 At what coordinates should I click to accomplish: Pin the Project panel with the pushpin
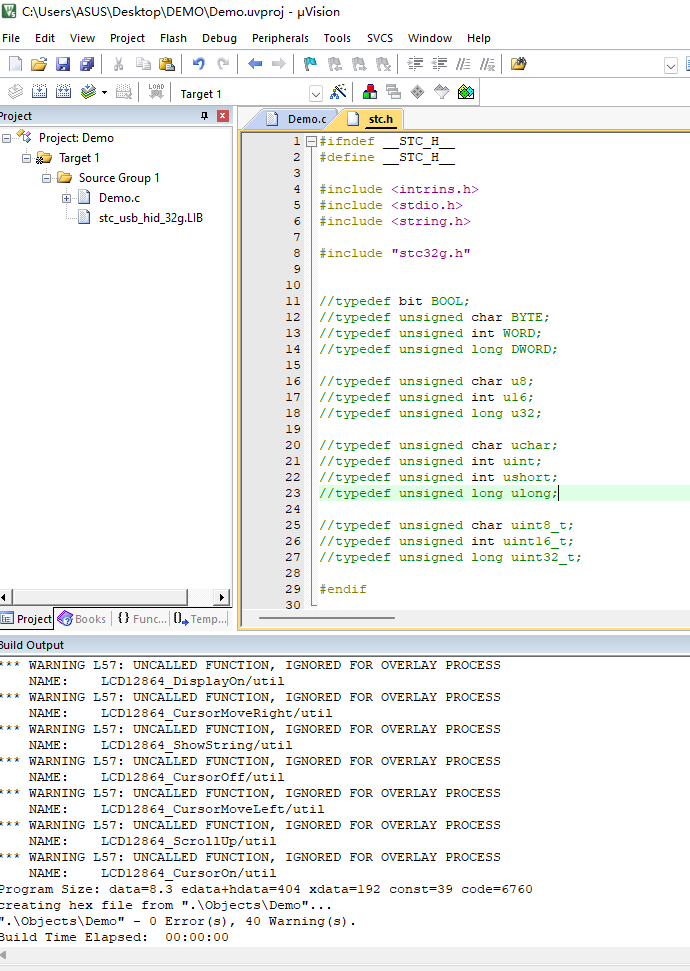(x=204, y=116)
